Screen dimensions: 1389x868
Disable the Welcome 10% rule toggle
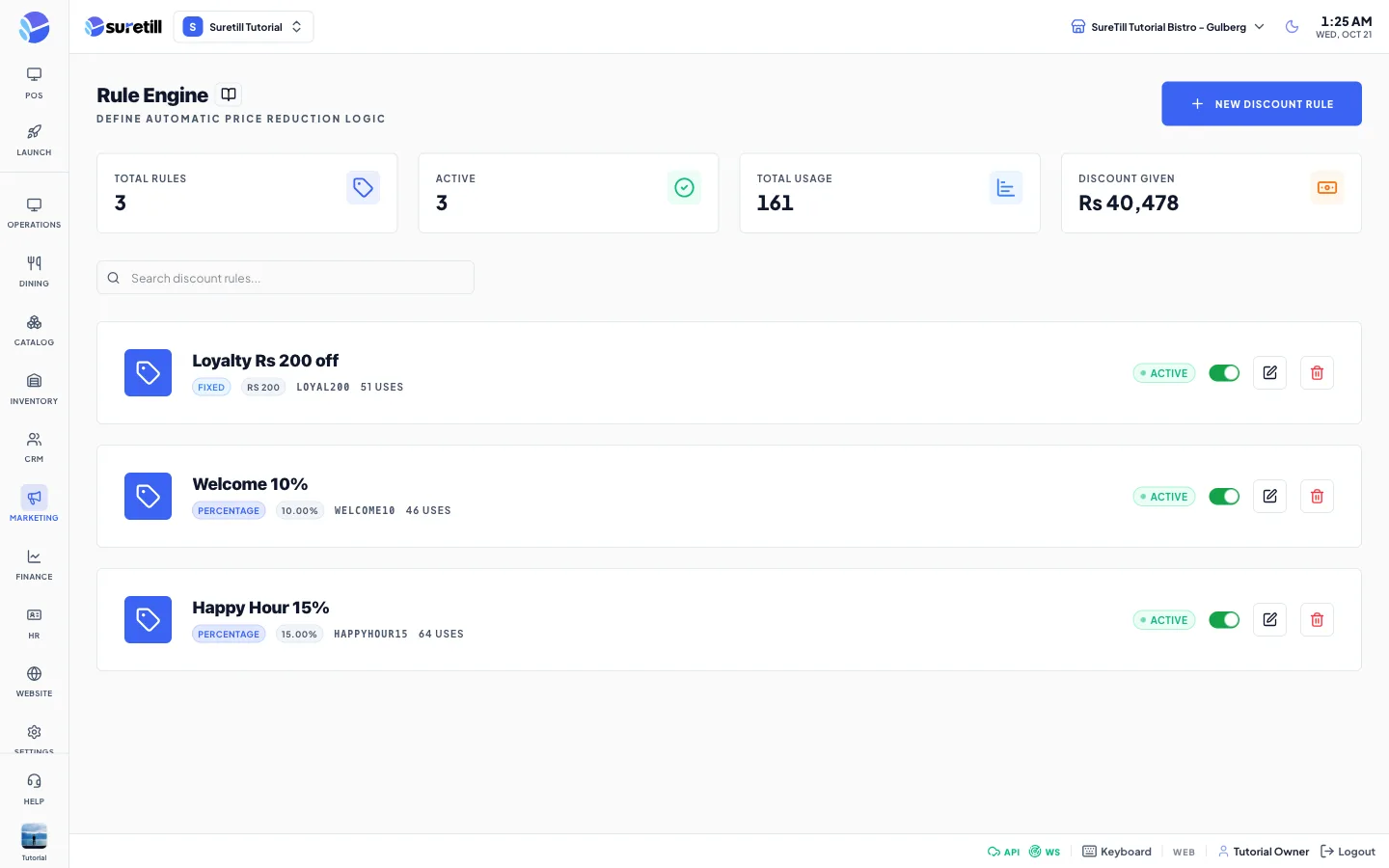[1224, 497]
